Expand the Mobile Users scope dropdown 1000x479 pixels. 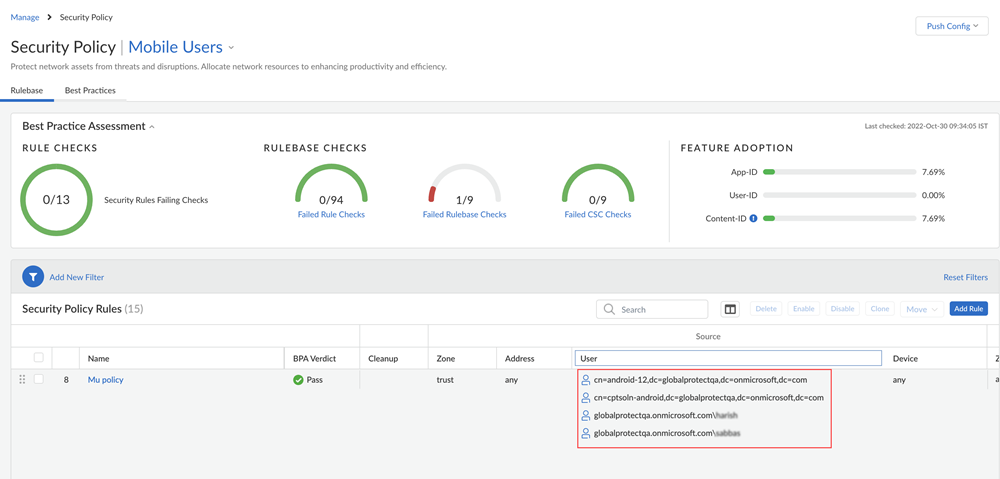tap(231, 47)
